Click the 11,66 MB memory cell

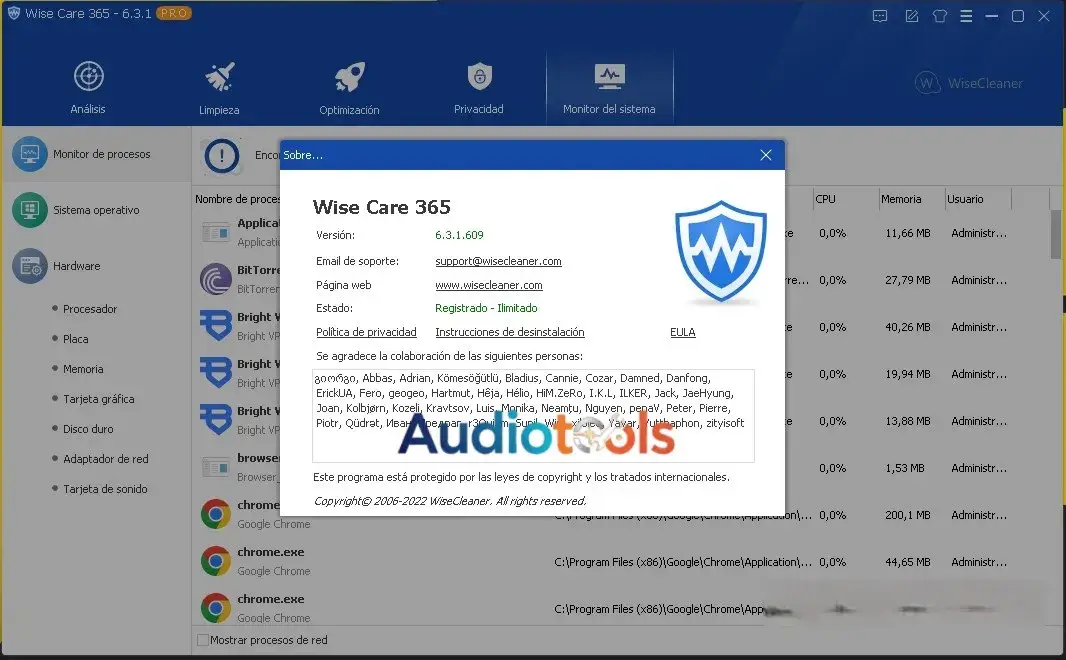tap(908, 233)
